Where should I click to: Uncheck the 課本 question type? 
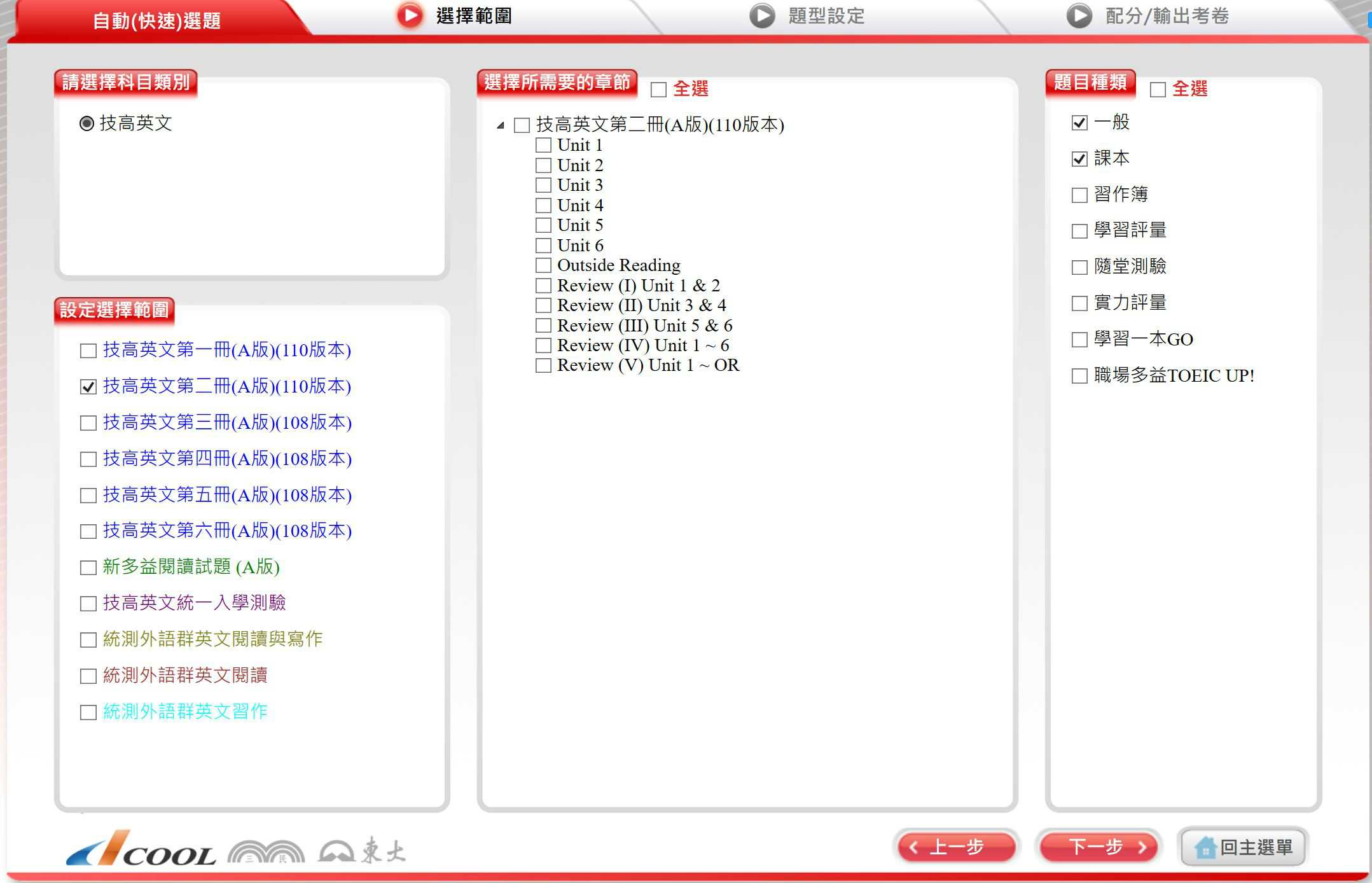tap(1079, 159)
